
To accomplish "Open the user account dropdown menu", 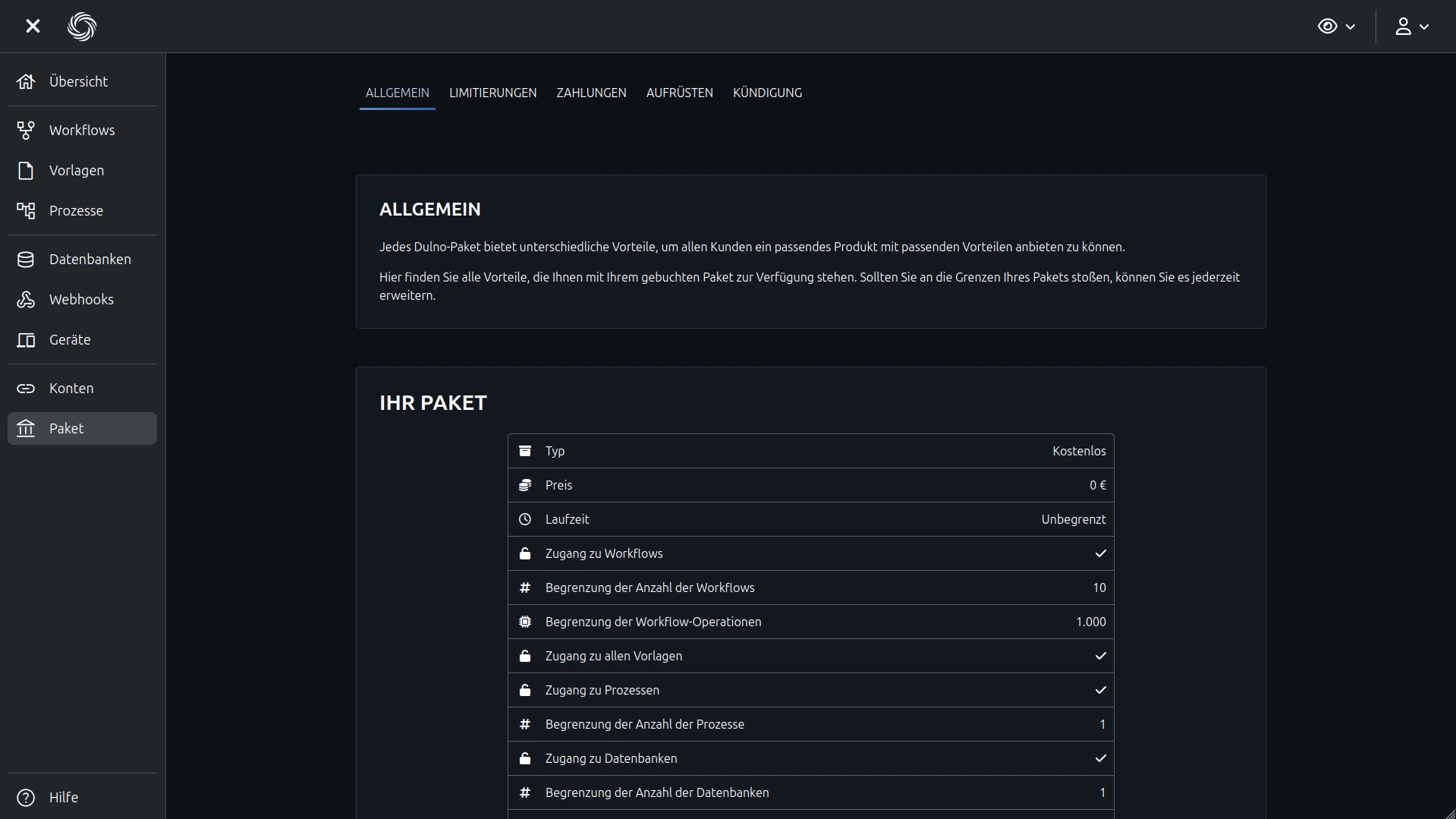I will pyautogui.click(x=1411, y=27).
